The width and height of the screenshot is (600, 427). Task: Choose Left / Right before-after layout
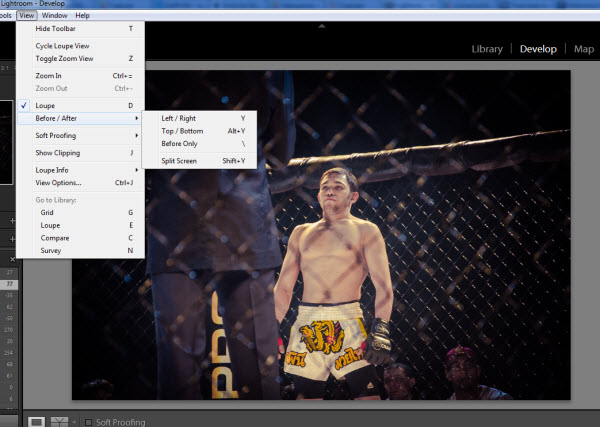pyautogui.click(x=180, y=118)
